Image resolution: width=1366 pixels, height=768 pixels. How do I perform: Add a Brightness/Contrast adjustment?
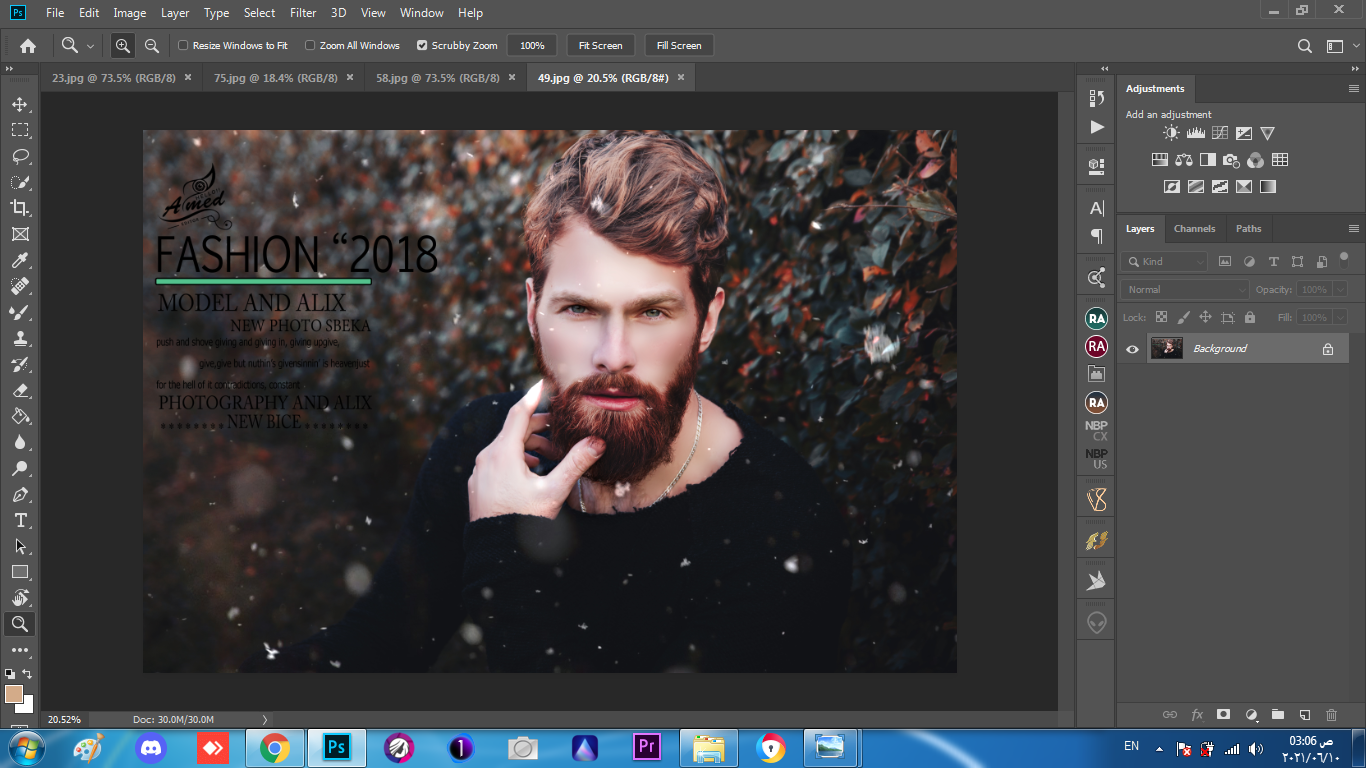[1171, 133]
